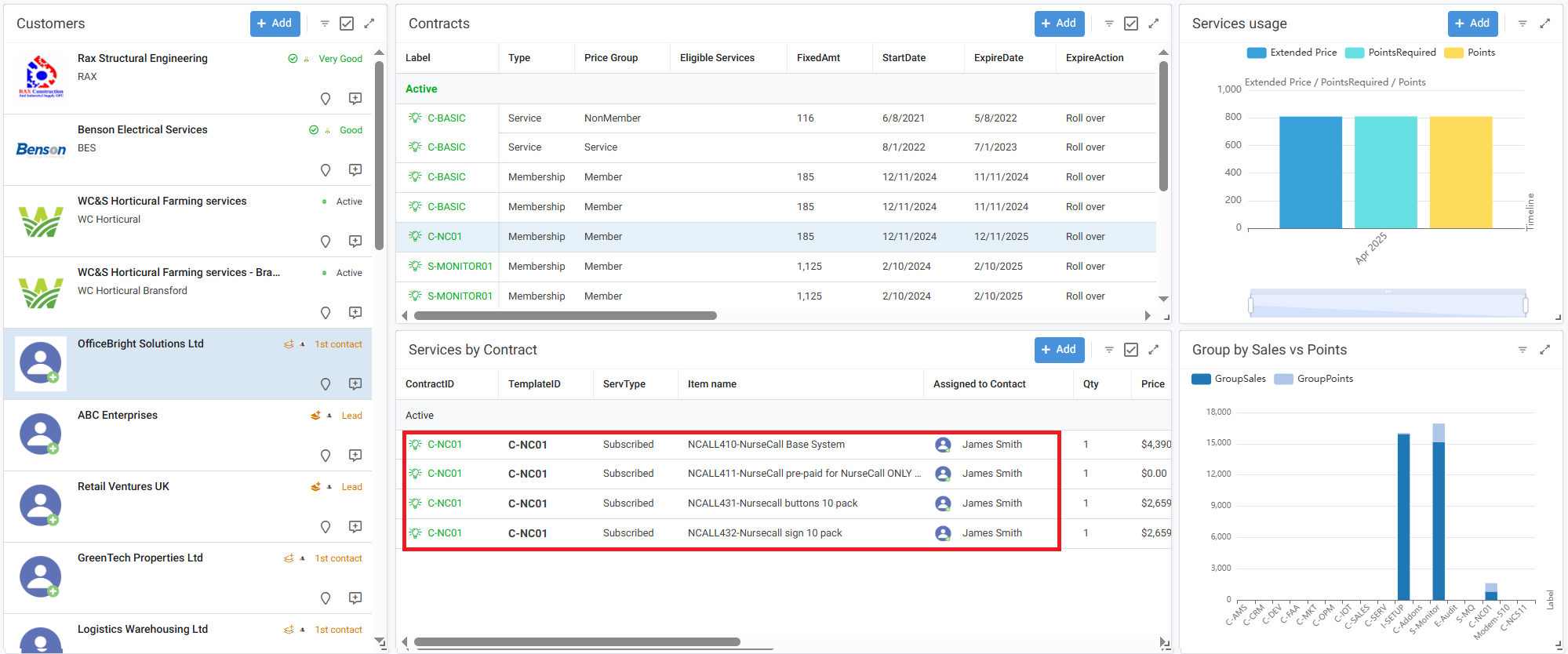Viewport: 1568px width, 654px height.
Task: Add a note for ABC Enterprises
Action: coord(355,456)
